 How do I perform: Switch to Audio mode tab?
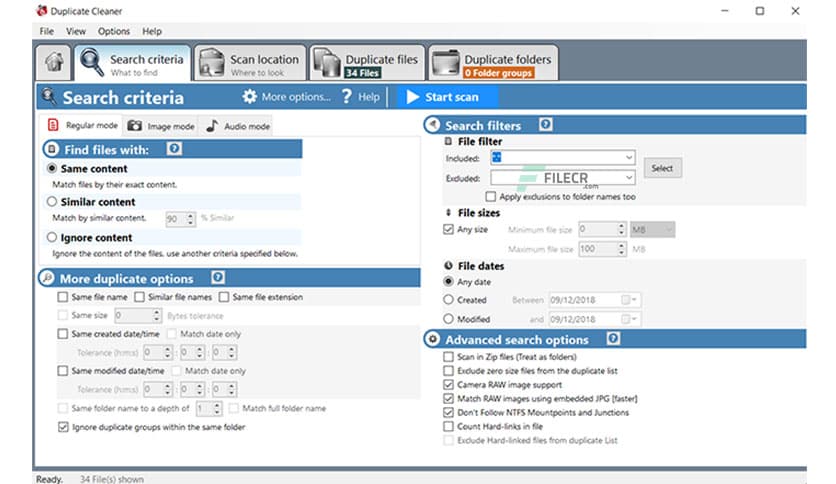(237, 126)
